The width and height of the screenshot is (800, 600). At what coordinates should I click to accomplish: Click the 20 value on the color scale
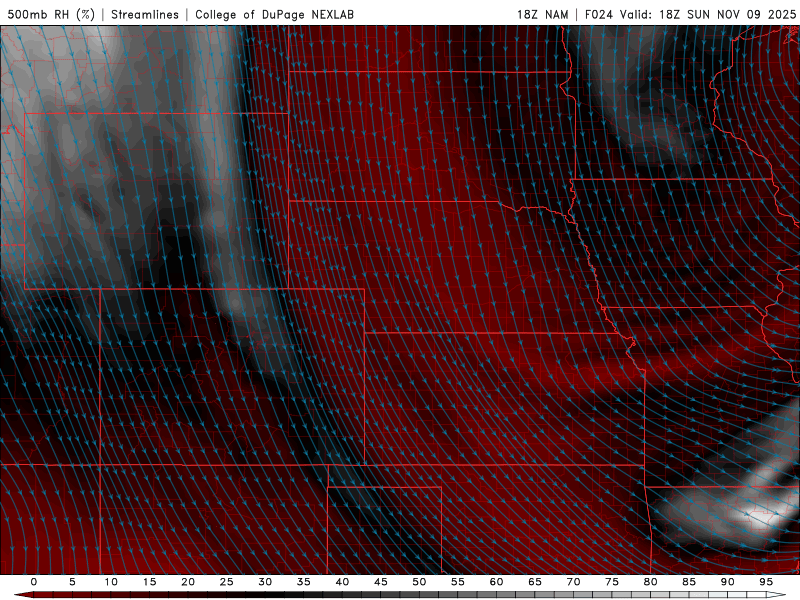[188, 582]
